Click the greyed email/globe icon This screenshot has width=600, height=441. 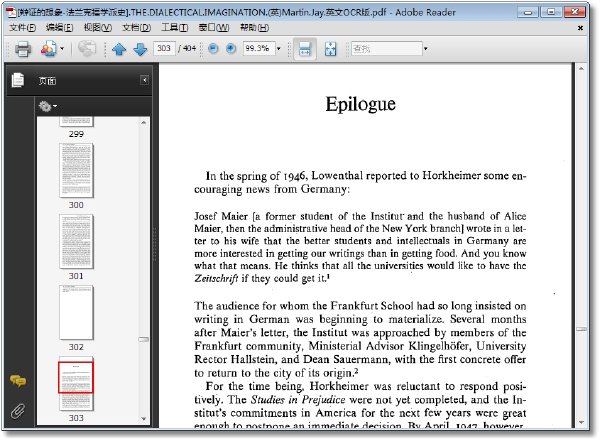[x=87, y=49]
